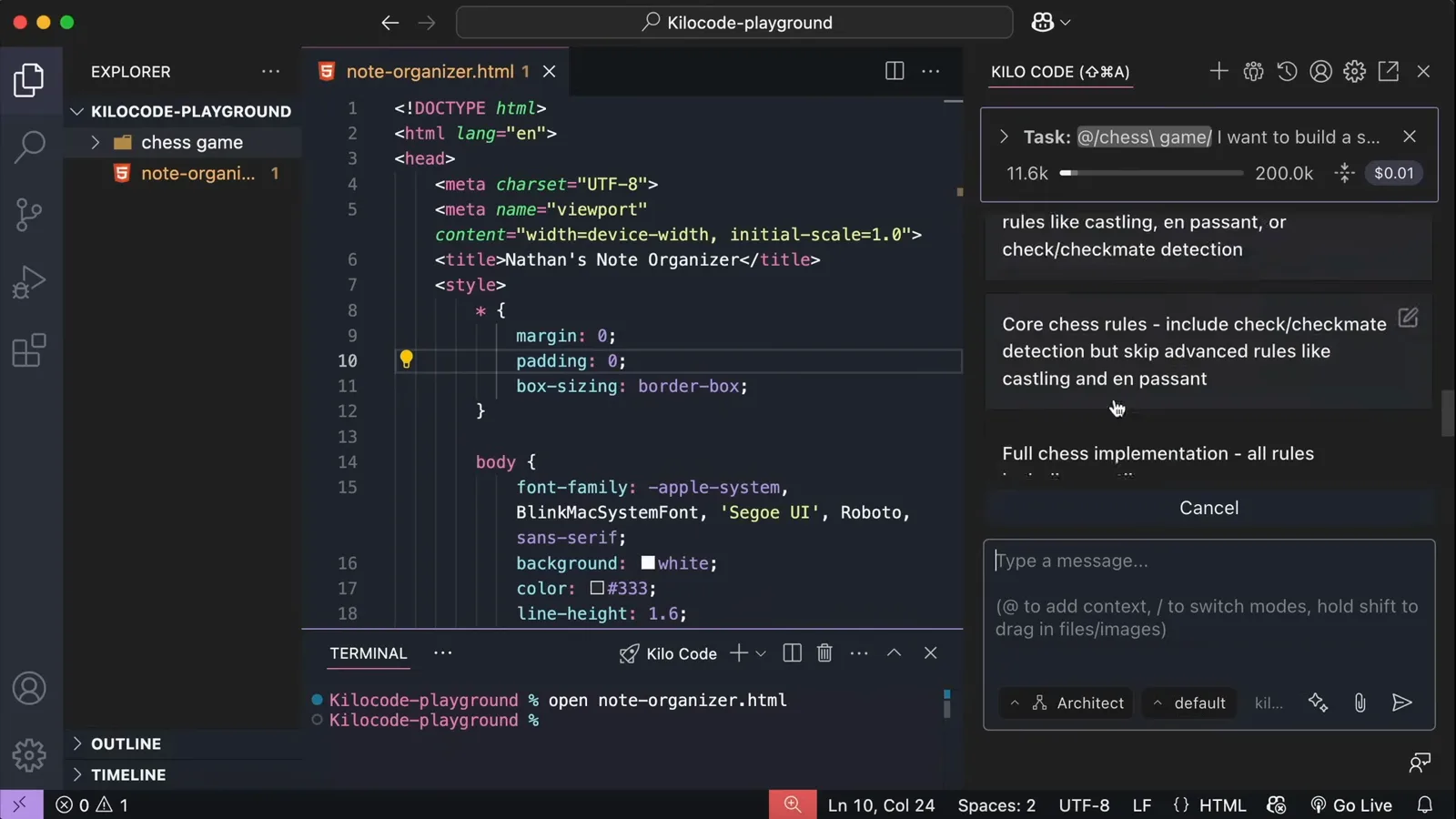Show notifications bell in status bar
The width and height of the screenshot is (1456, 819).
pyautogui.click(x=1425, y=805)
